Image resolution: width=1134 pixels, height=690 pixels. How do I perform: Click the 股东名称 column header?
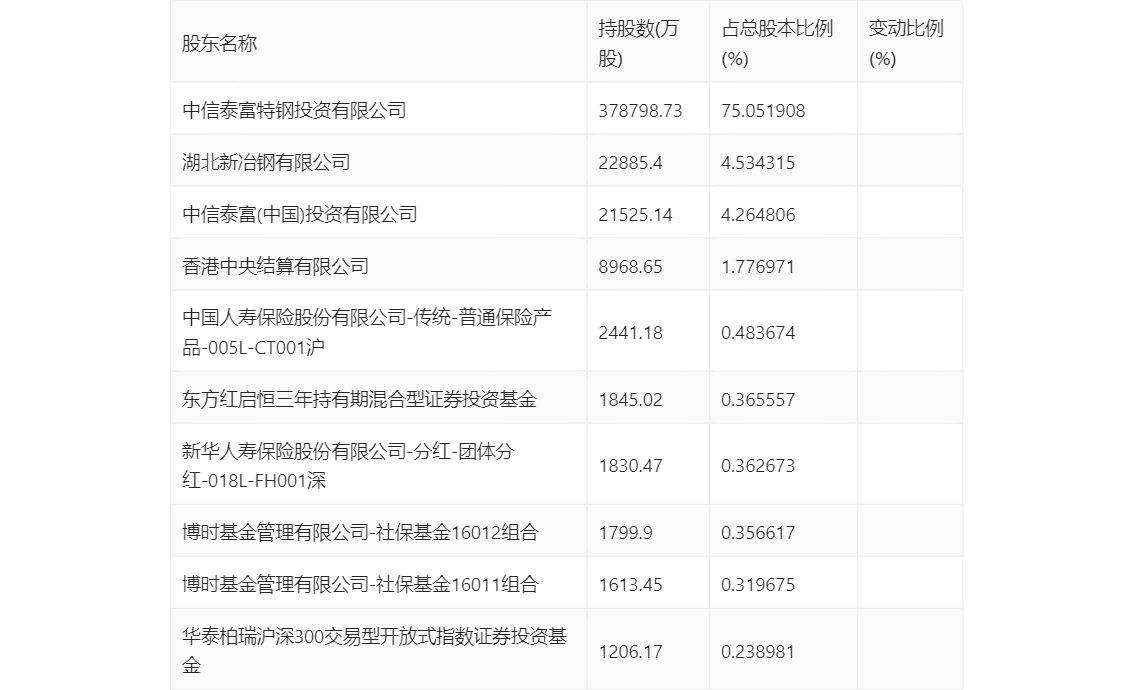pyautogui.click(x=219, y=43)
